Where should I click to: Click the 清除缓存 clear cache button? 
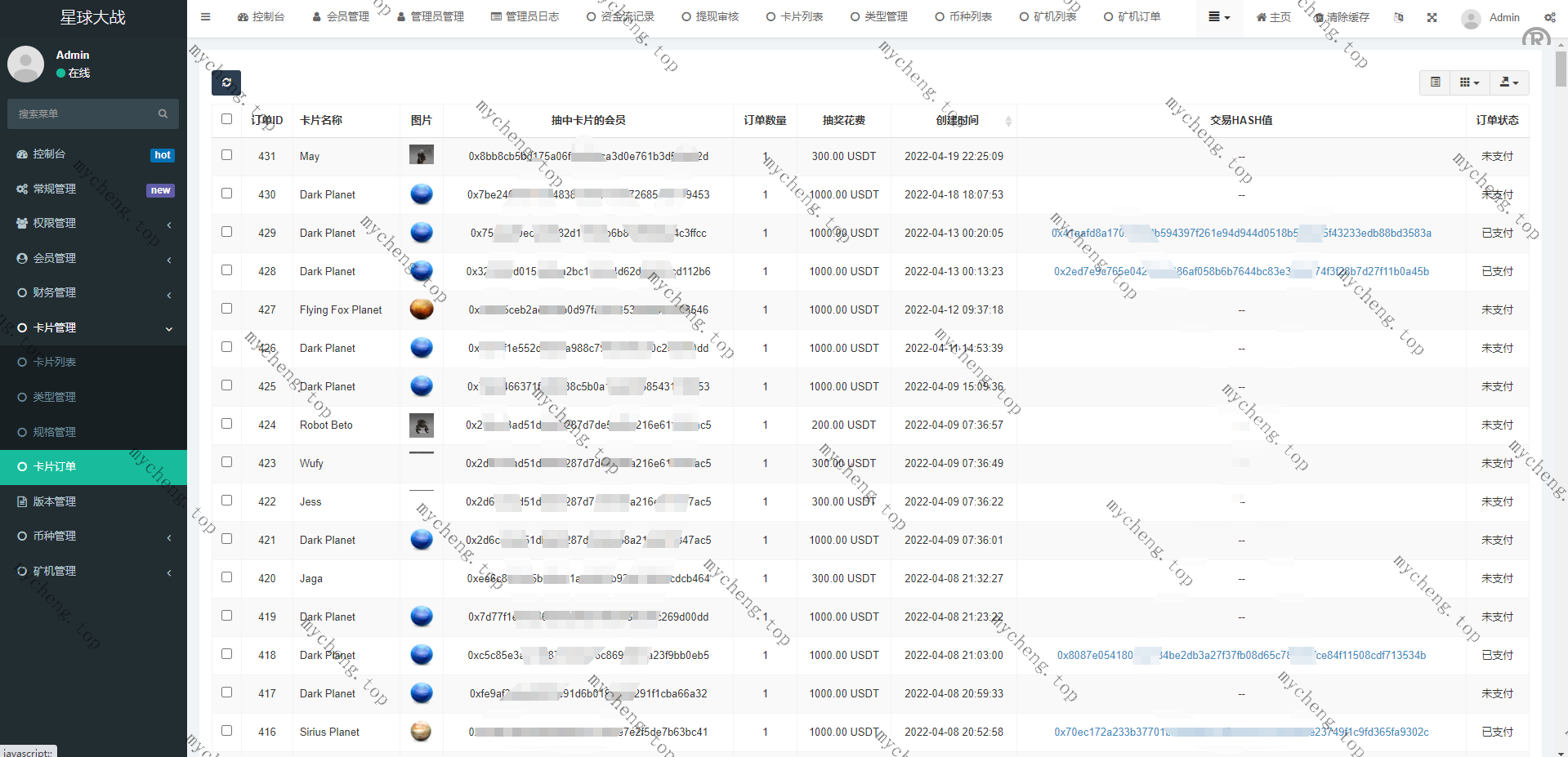1342,17
